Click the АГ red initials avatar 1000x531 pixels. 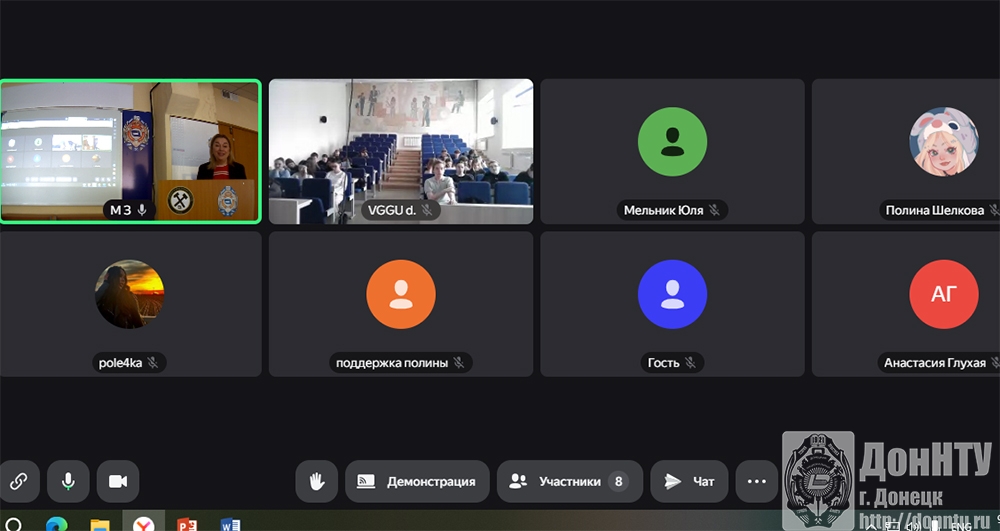point(943,294)
